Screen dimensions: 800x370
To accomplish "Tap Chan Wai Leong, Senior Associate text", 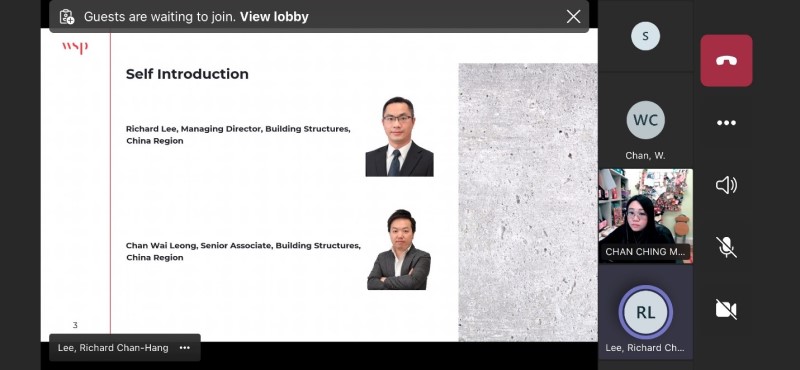I will coord(243,251).
